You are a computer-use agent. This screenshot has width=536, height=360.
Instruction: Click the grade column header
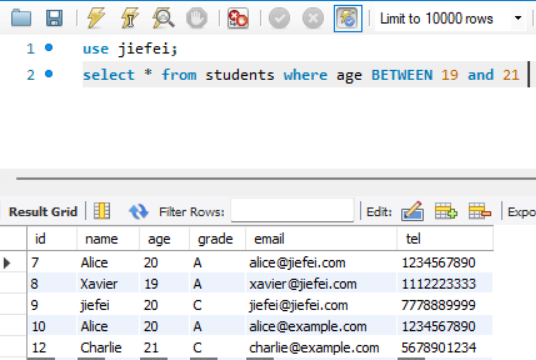tap(217, 239)
